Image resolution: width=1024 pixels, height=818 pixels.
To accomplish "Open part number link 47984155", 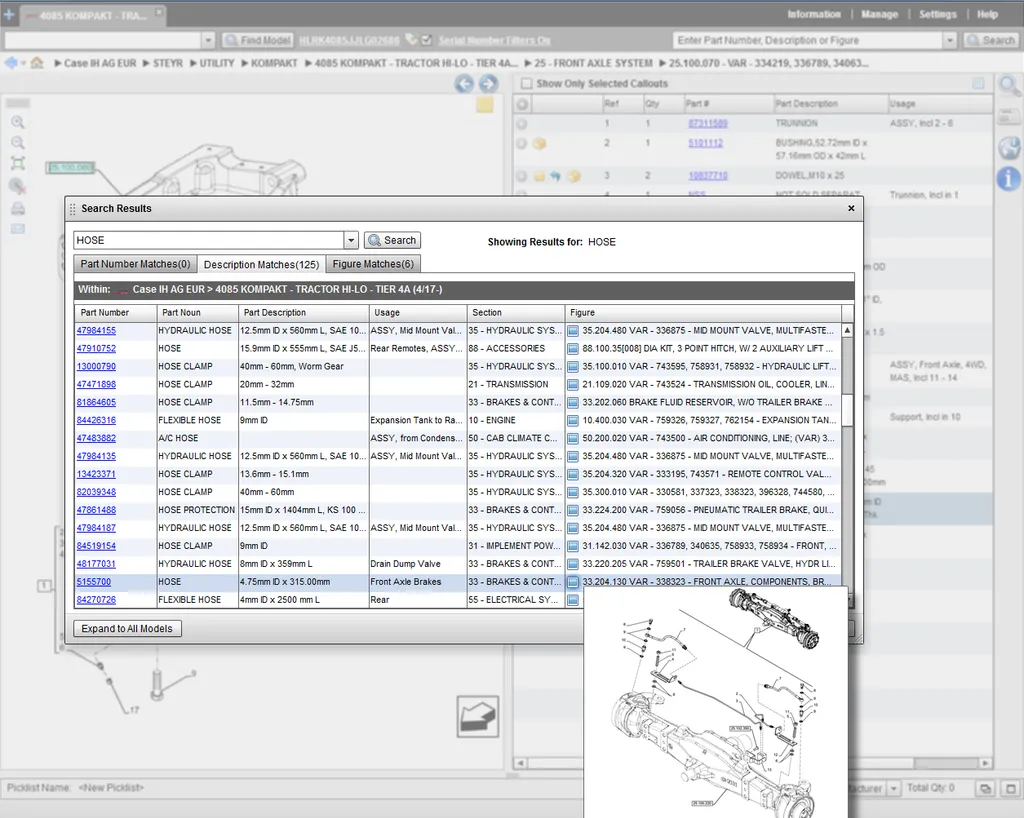I will 96,331.
